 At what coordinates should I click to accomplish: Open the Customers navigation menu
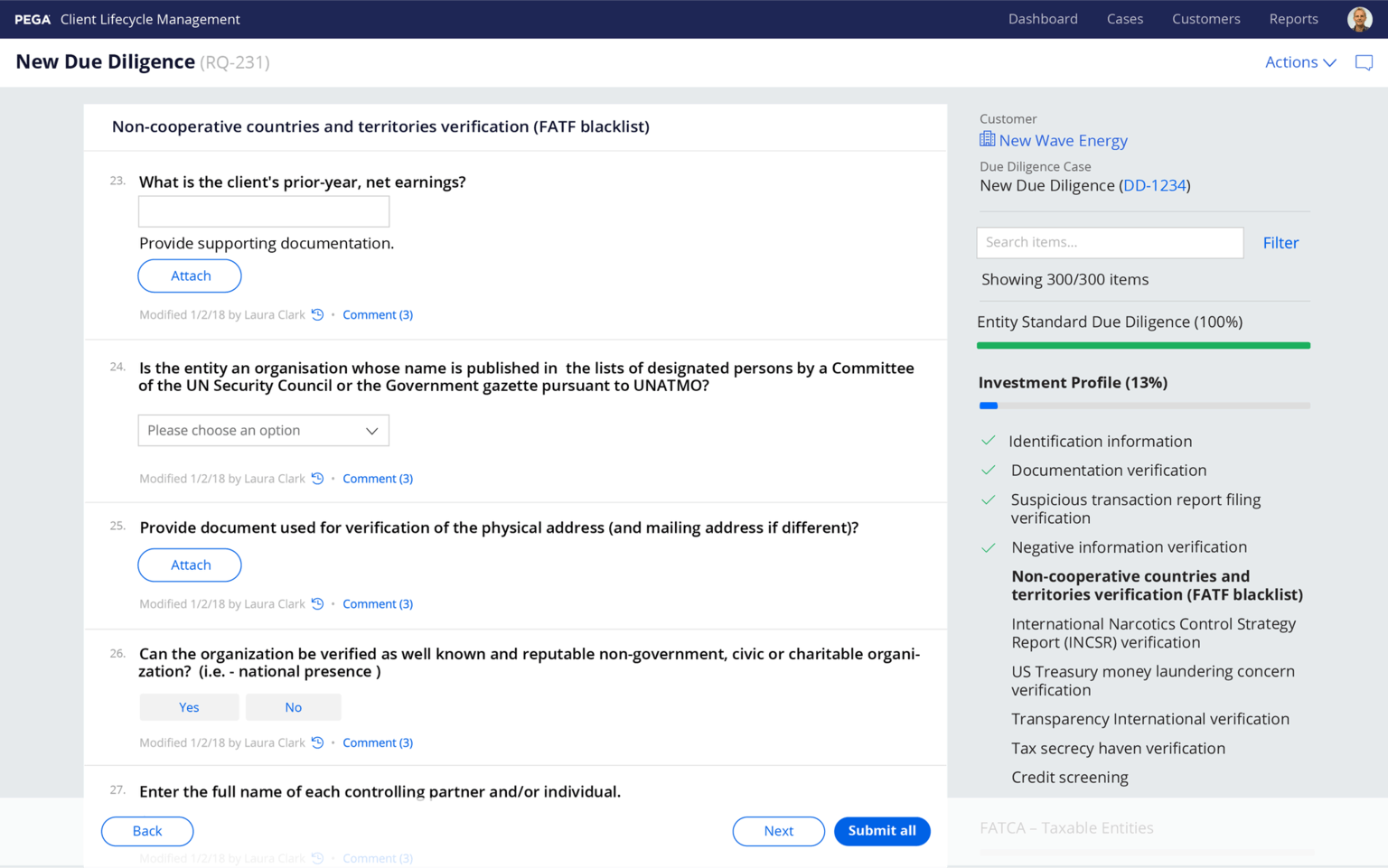1205,18
